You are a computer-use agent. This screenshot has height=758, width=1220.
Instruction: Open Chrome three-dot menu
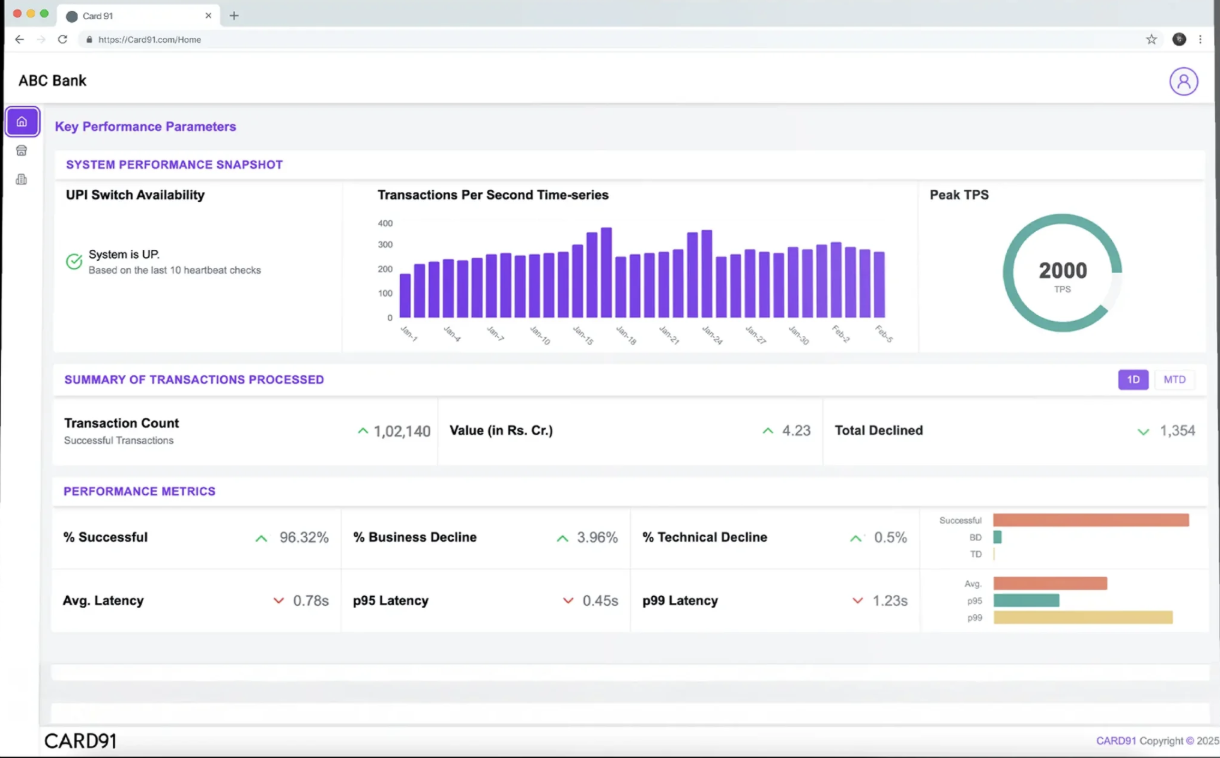point(1200,40)
